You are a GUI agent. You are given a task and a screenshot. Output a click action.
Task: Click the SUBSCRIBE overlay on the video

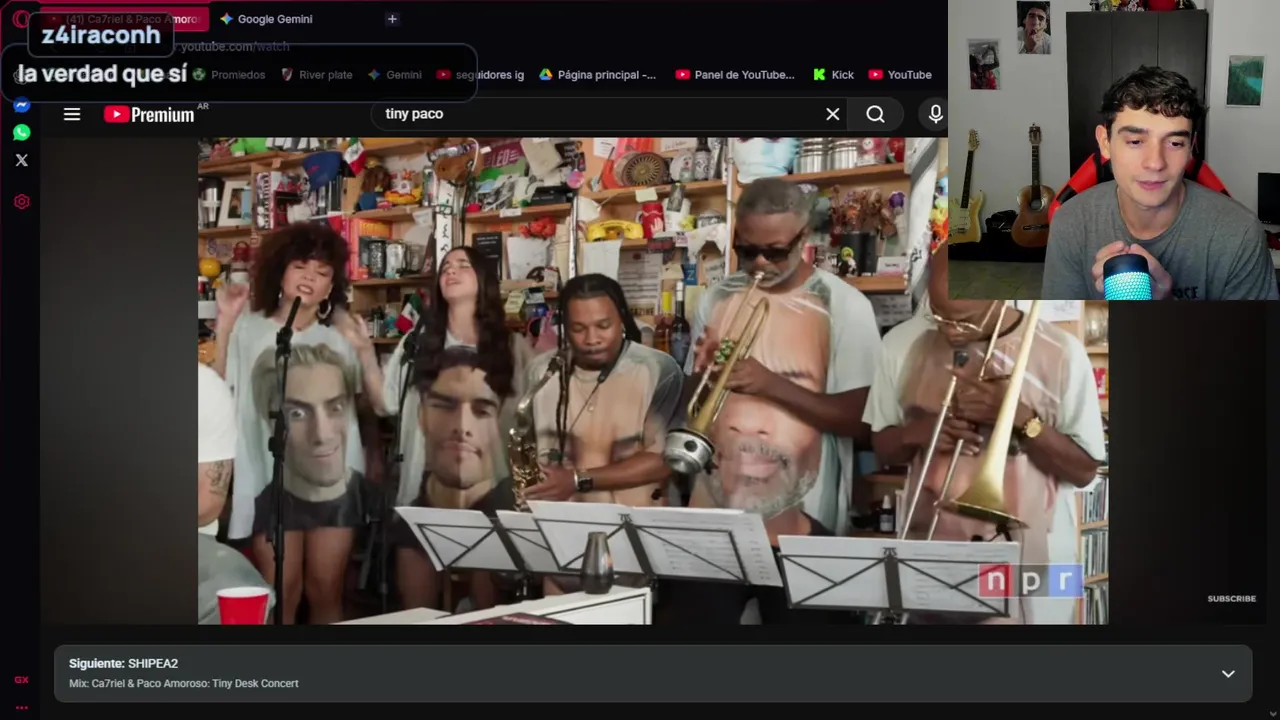point(1231,599)
